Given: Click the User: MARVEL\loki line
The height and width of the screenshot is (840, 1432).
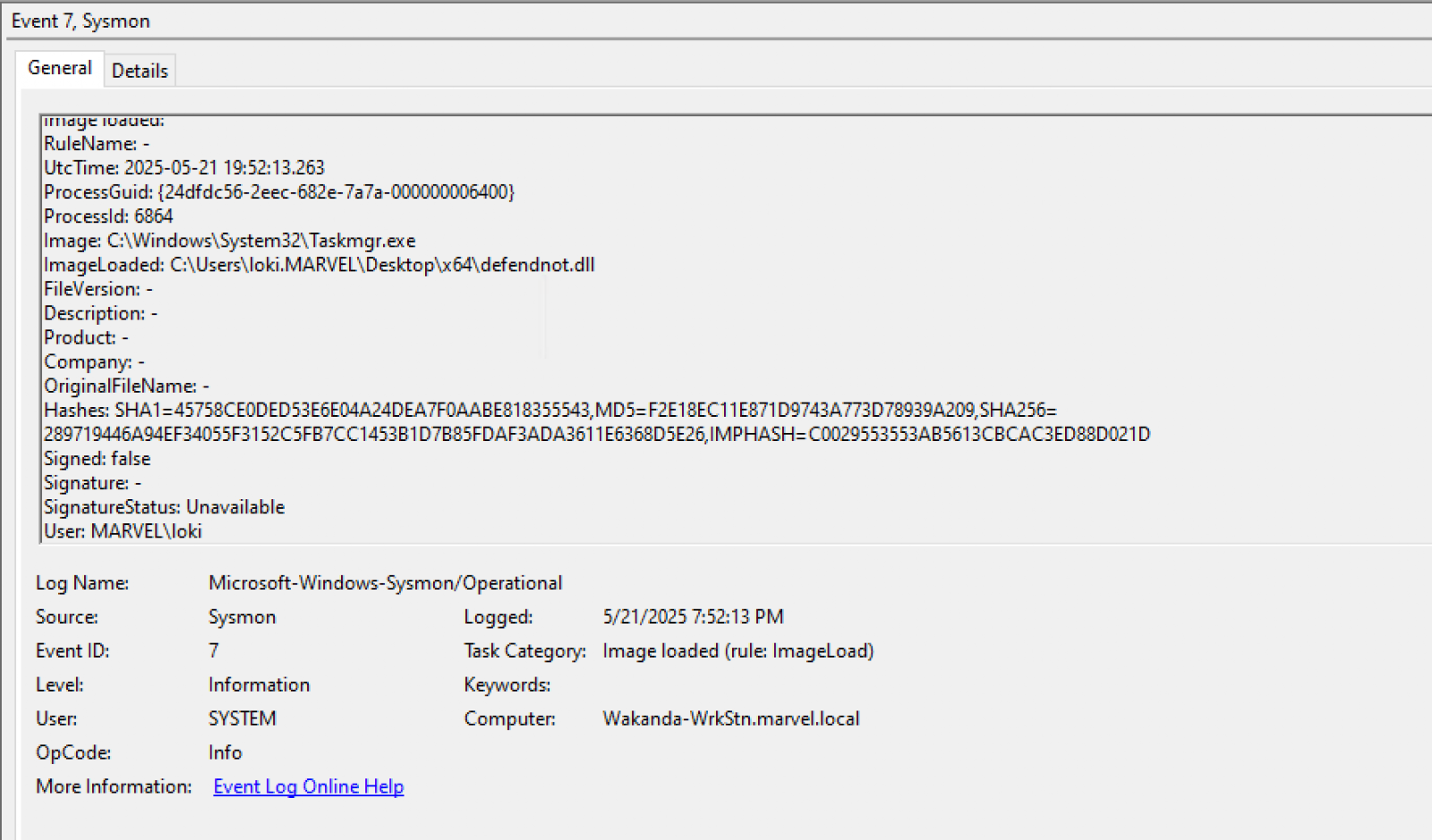Looking at the screenshot, I should pos(124,530).
